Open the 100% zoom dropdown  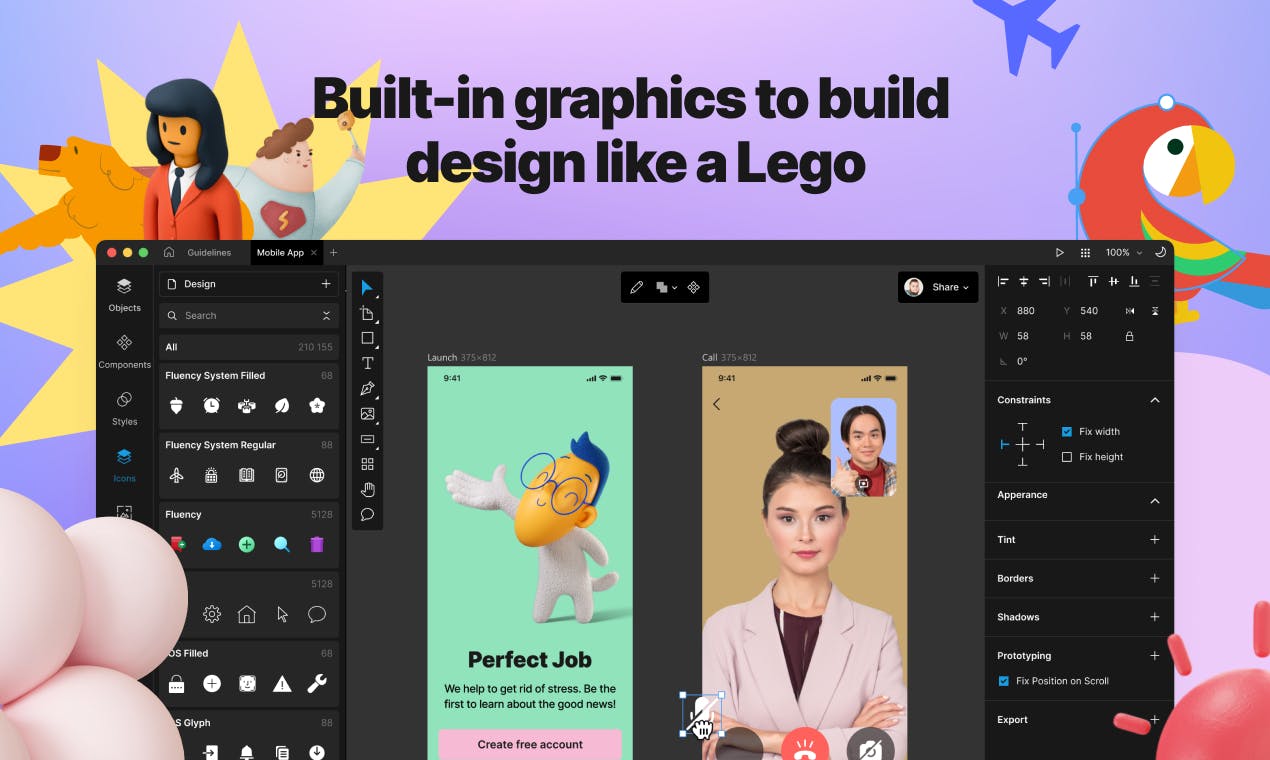[x=1124, y=253]
